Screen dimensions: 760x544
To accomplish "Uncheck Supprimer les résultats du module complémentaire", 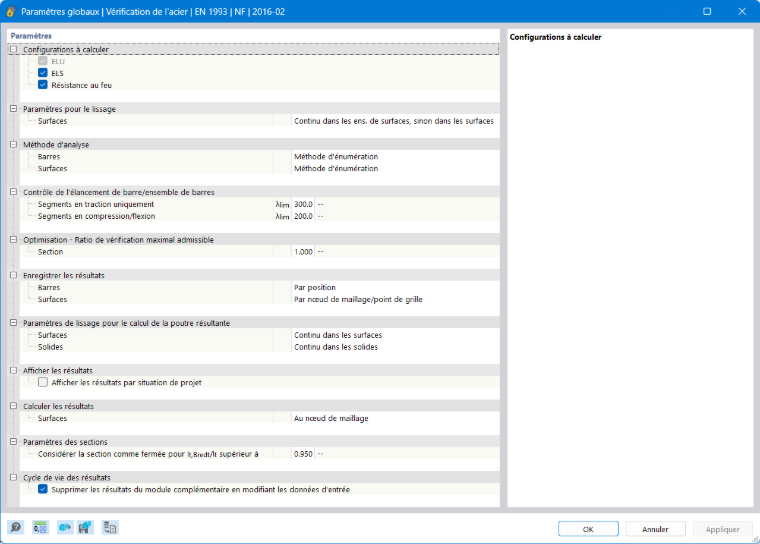I will tap(43, 489).
